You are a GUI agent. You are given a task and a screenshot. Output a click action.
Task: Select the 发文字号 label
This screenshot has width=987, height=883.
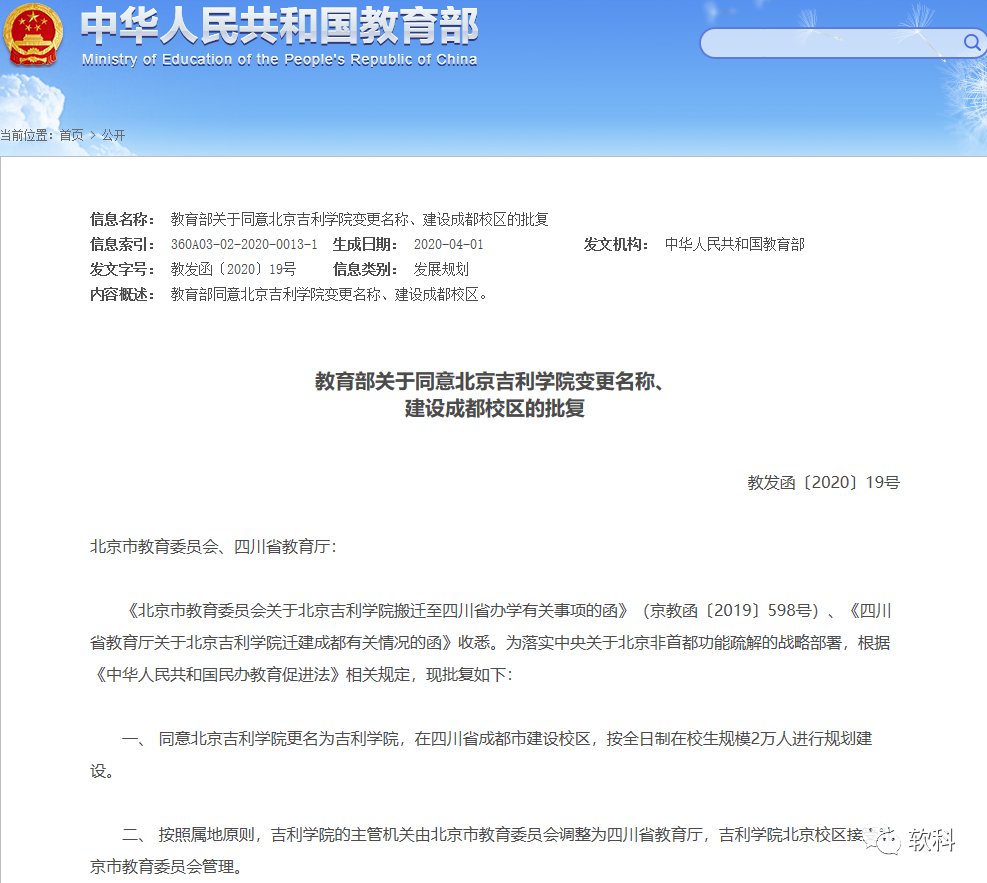tap(122, 269)
